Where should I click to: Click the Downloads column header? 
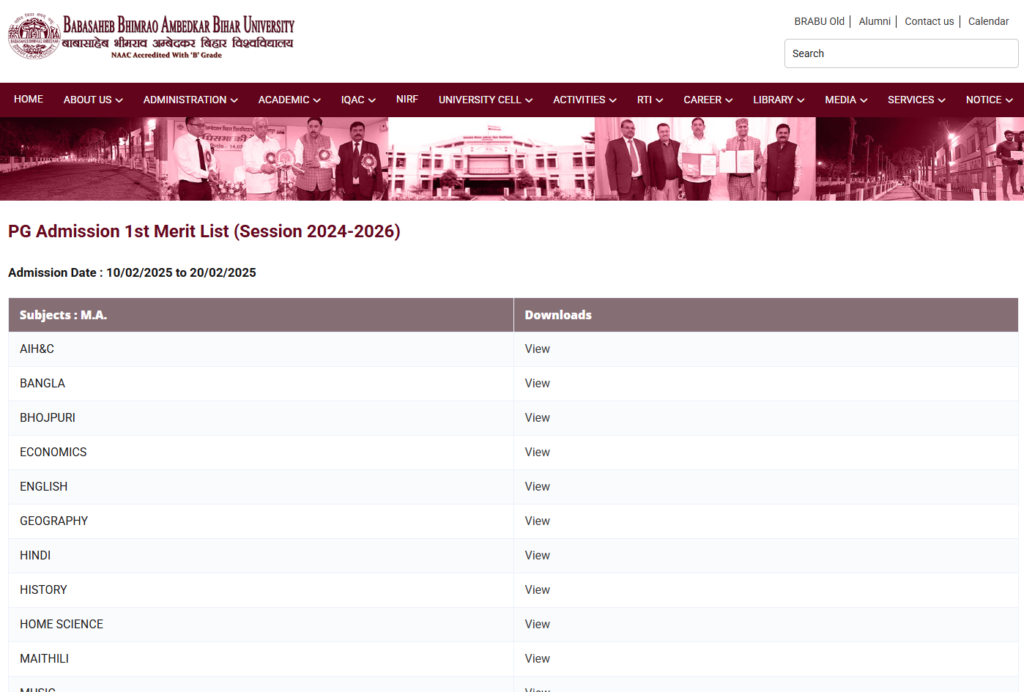(765, 315)
